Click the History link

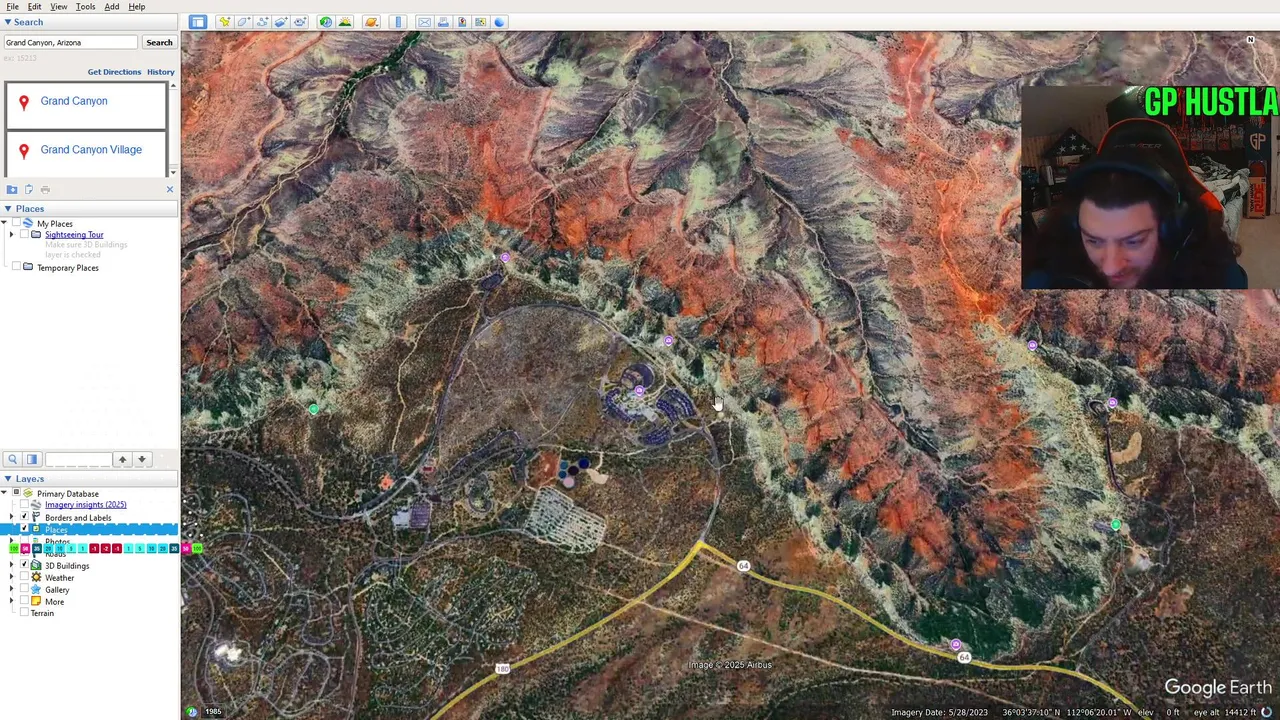pyautogui.click(x=160, y=72)
